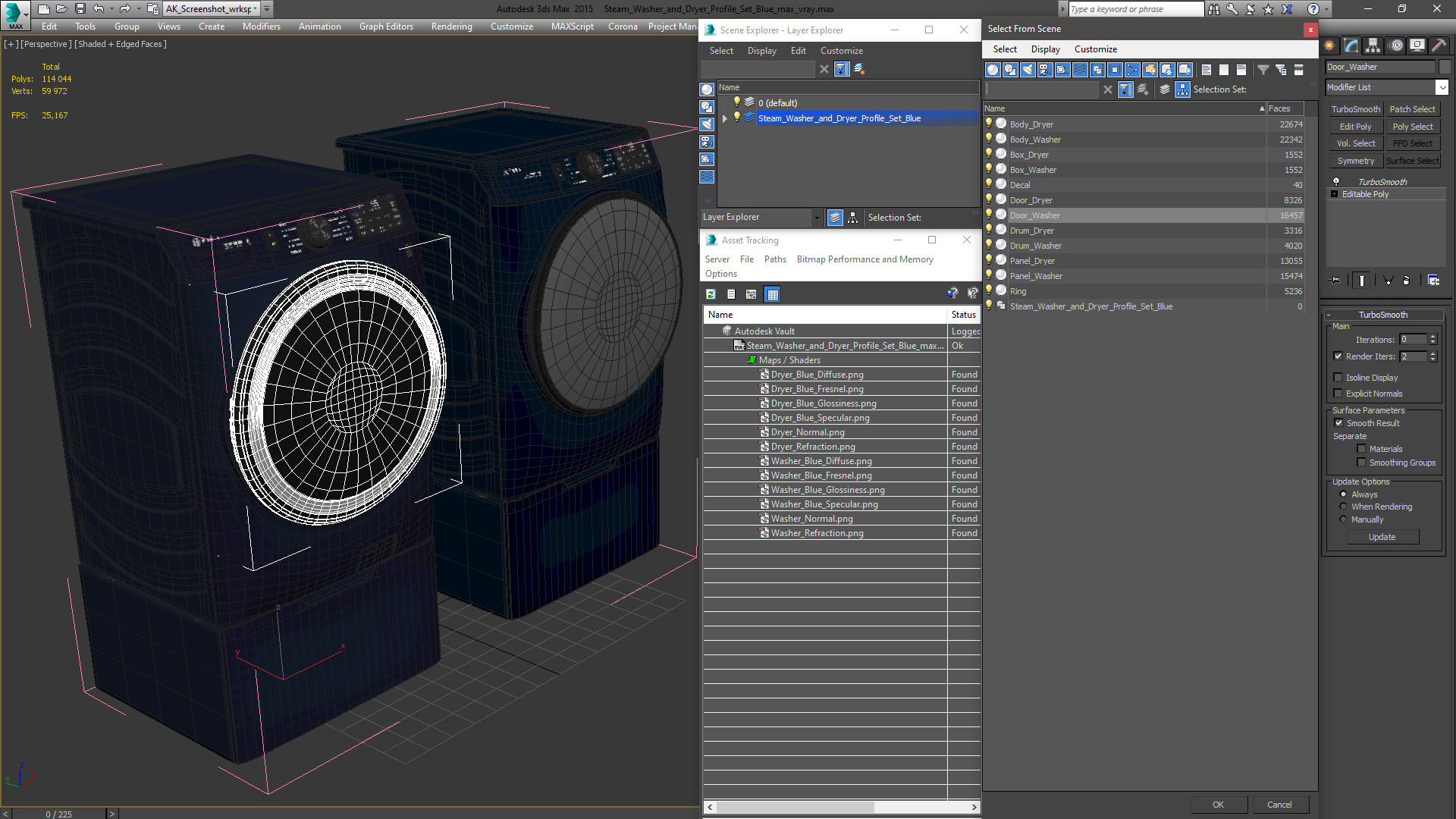Open the Hierarchy command panel tab
1456x819 pixels.
pyautogui.click(x=1373, y=45)
